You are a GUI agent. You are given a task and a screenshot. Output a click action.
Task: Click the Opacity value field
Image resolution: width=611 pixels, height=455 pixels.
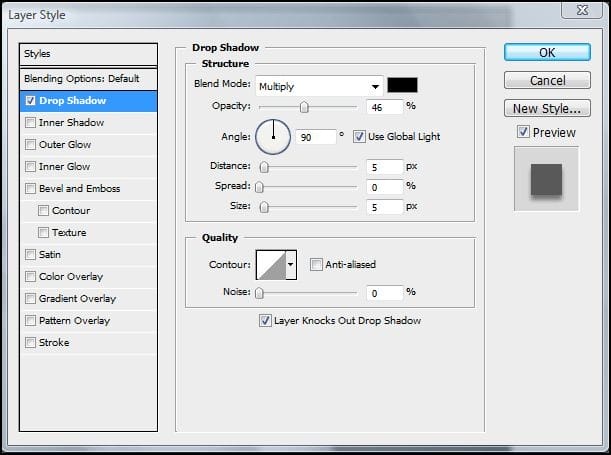click(x=384, y=107)
